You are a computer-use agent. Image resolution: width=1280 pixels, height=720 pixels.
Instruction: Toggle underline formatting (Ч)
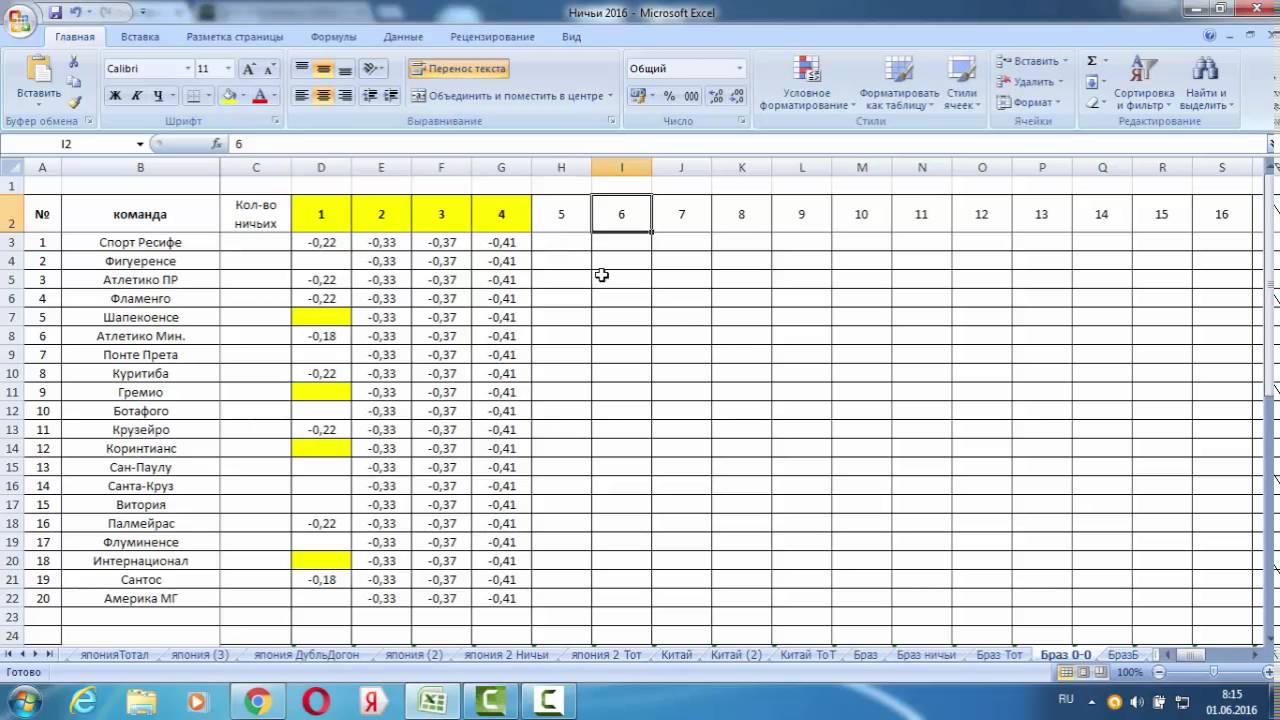point(159,96)
